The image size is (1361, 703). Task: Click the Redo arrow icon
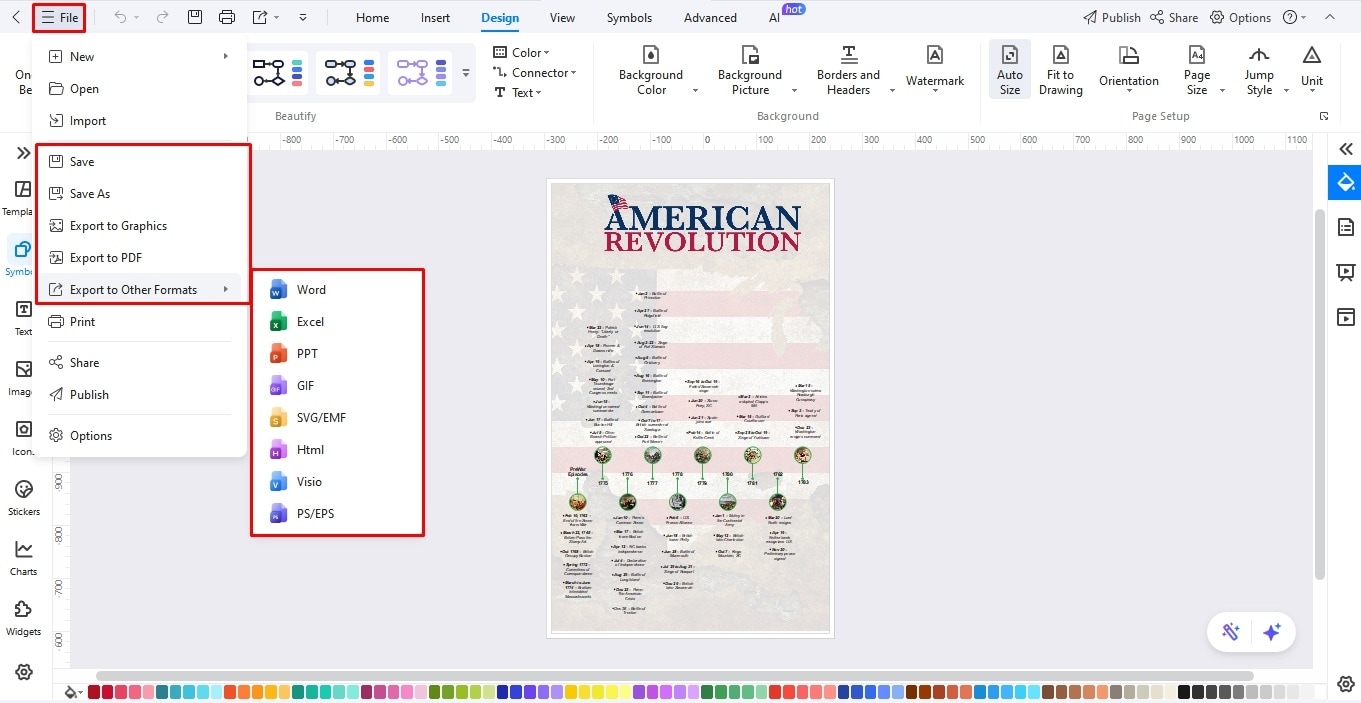163,17
